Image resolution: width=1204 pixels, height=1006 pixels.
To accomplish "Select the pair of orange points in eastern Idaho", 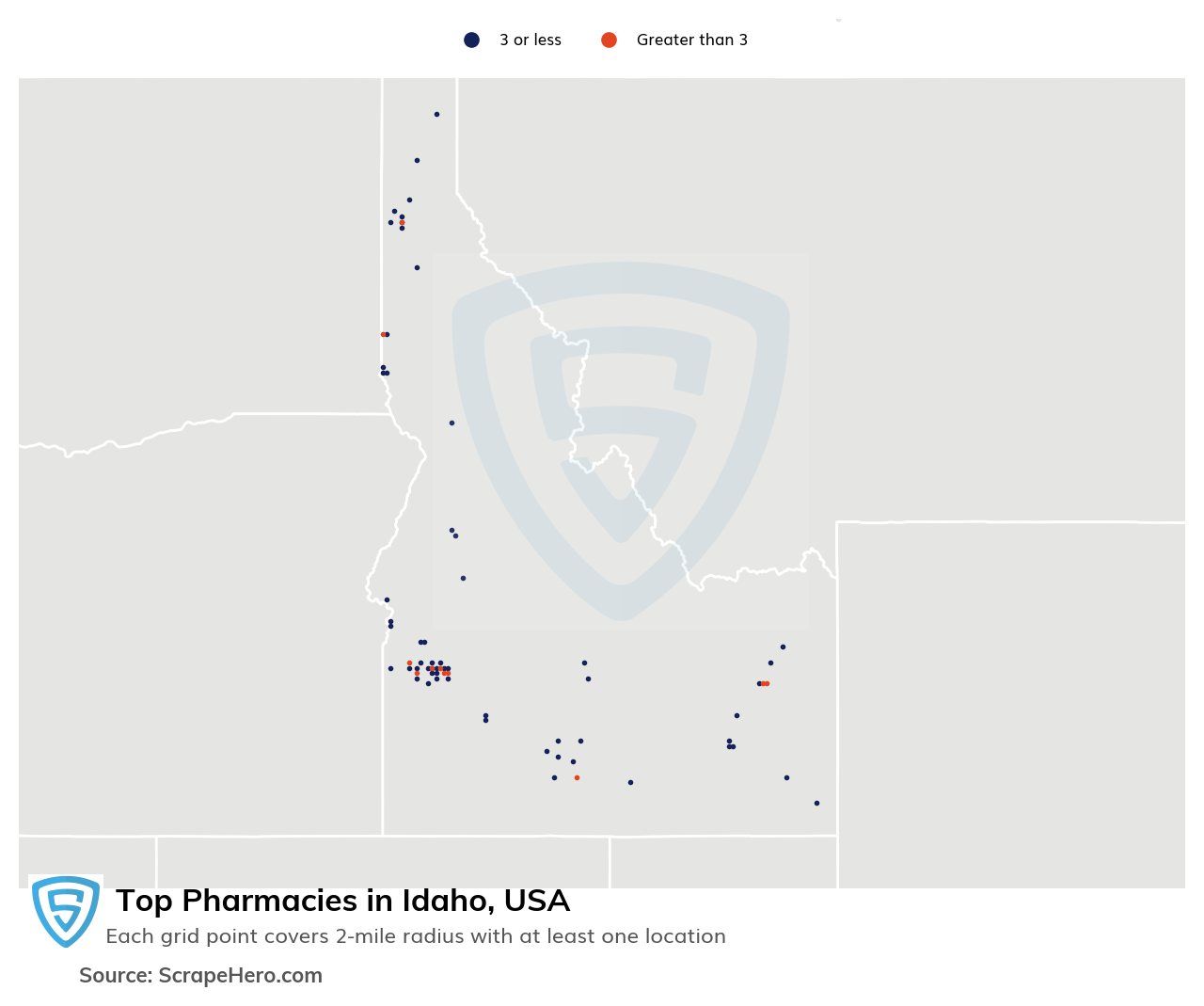I will coord(765,683).
